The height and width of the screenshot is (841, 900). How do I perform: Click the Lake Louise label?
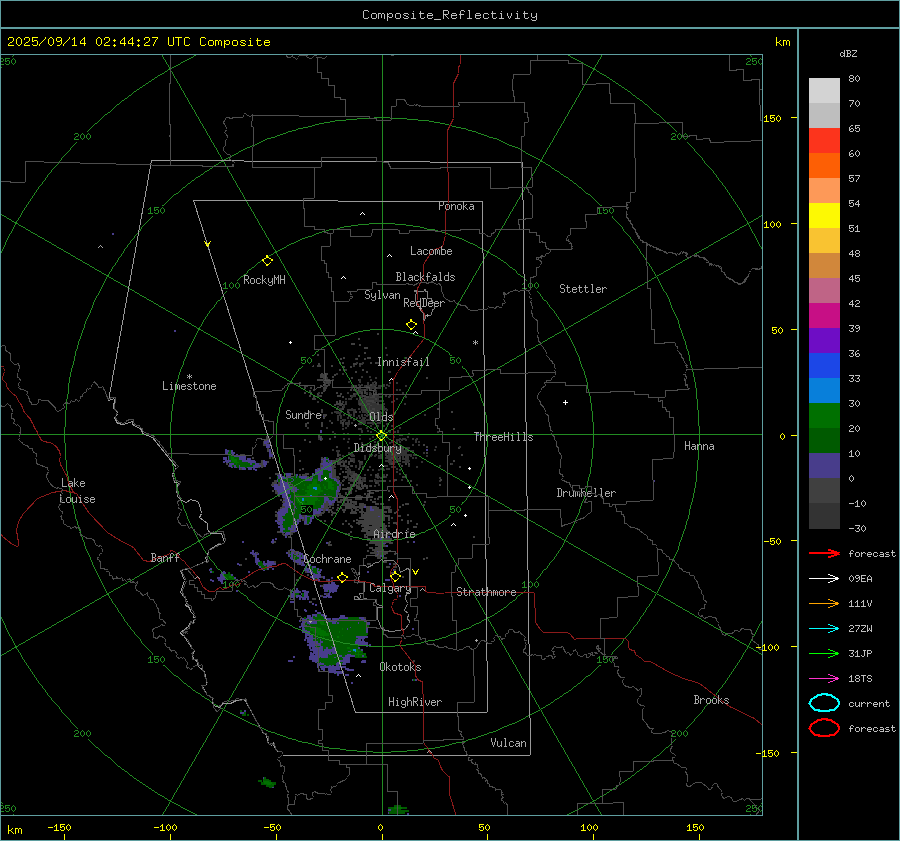point(77,491)
